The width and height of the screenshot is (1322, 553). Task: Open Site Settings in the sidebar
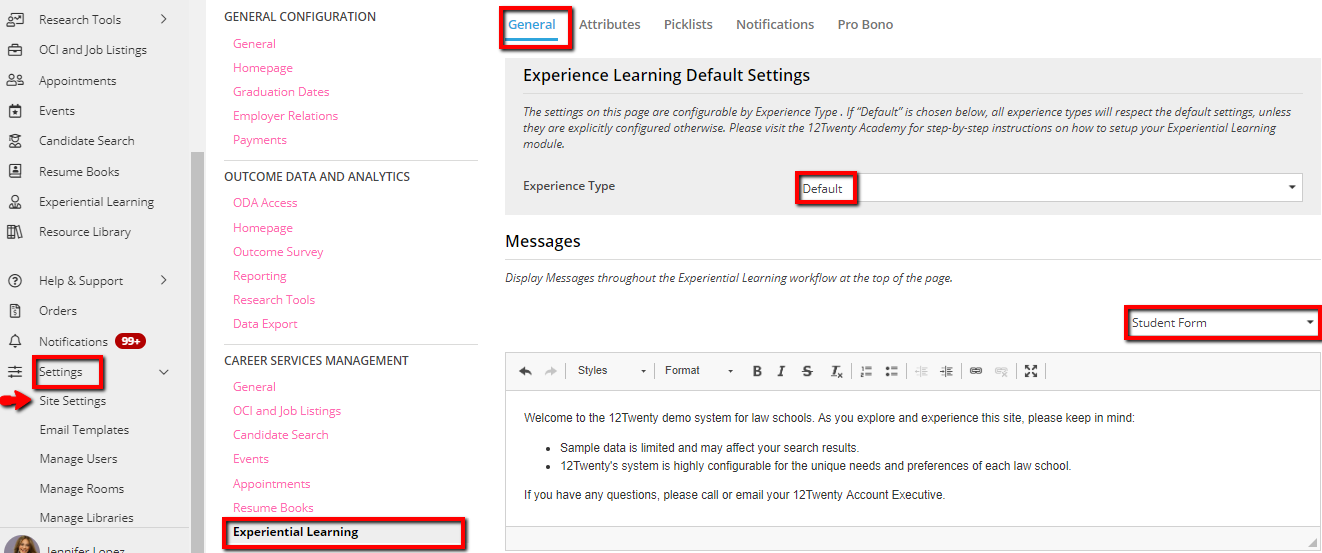(72, 401)
